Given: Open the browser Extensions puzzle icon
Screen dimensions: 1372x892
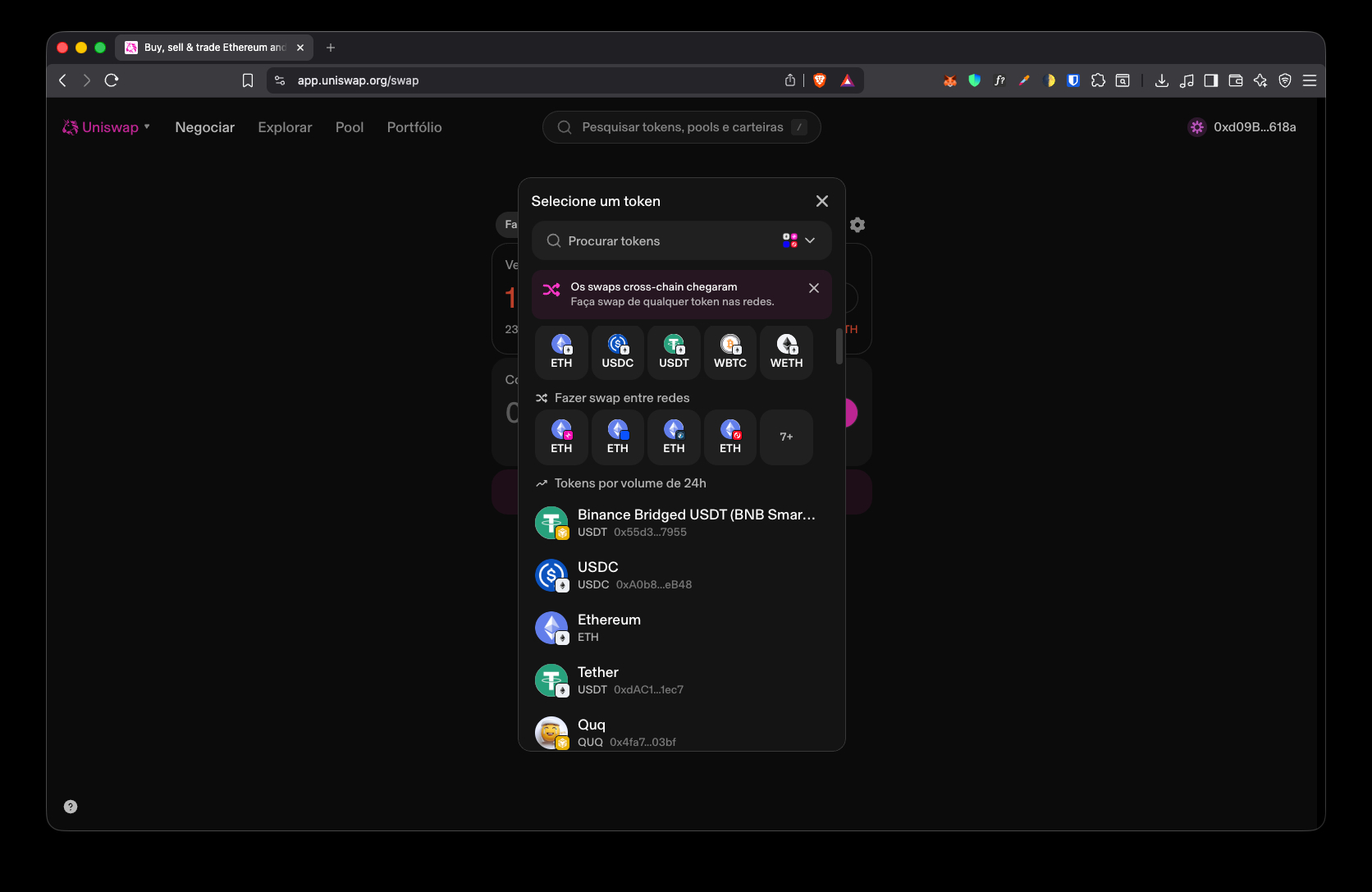Looking at the screenshot, I should point(1098,80).
